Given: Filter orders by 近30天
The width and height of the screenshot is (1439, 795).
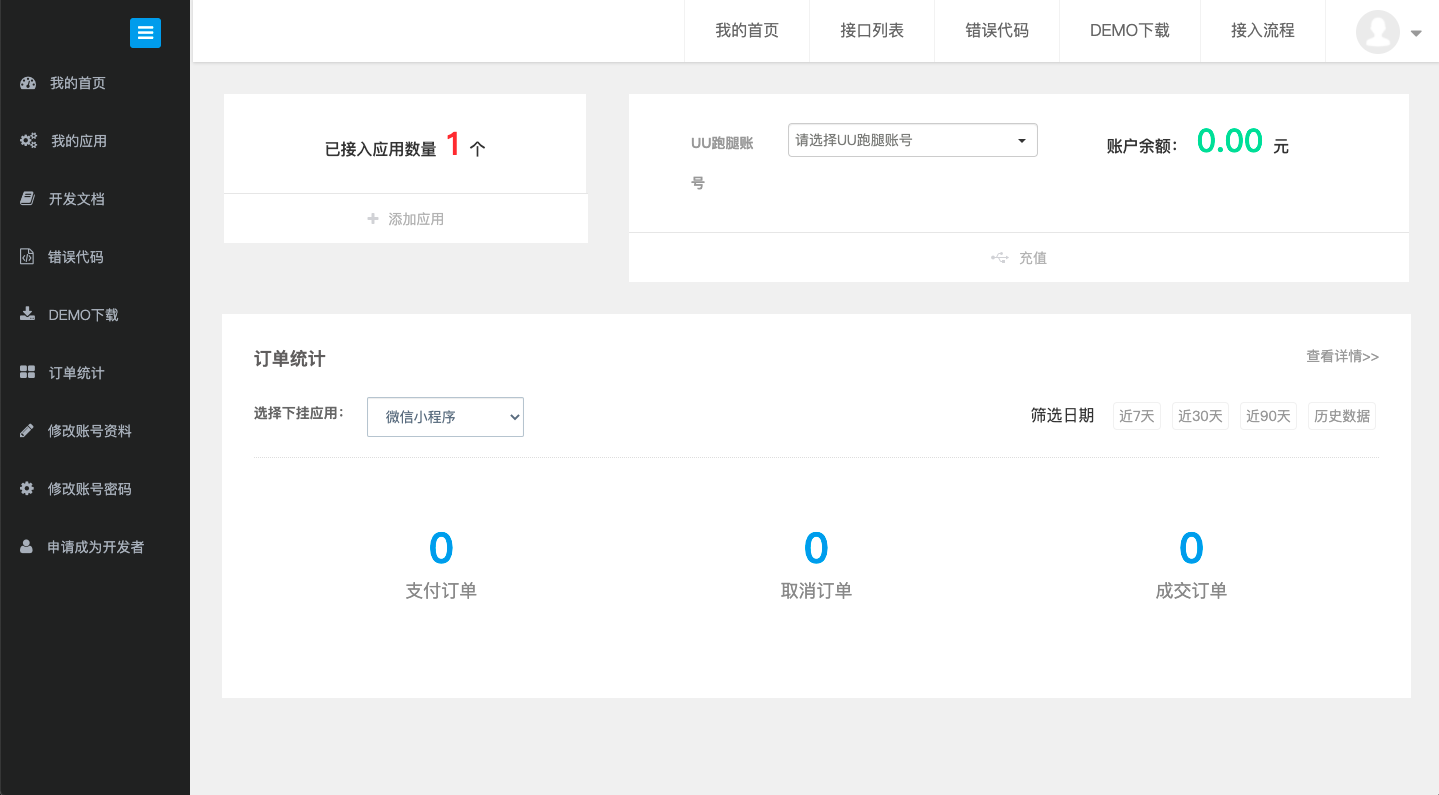Looking at the screenshot, I should click(1200, 416).
